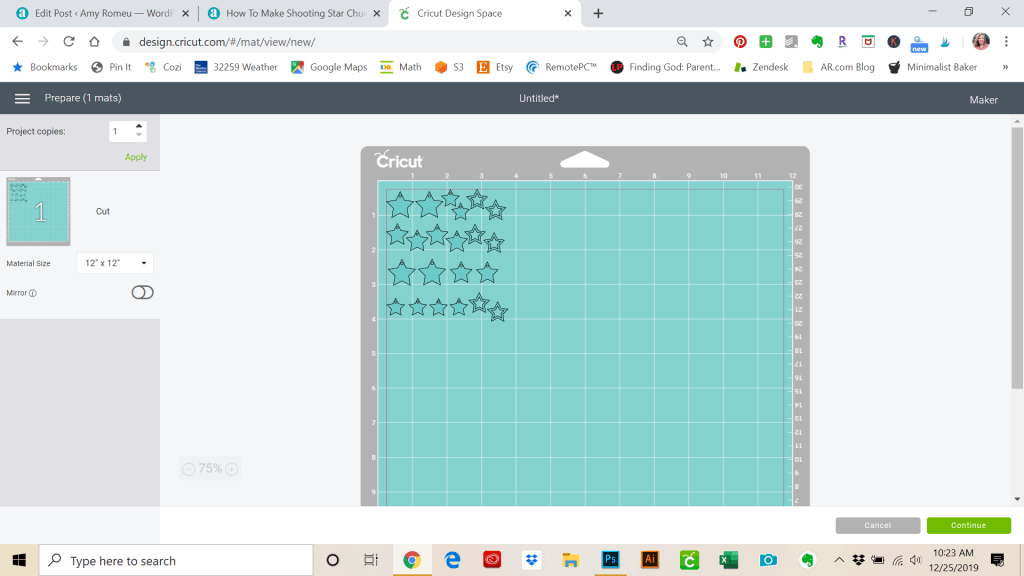The image size is (1024, 576).
Task: Click the taskbar search box
Action: [x=176, y=560]
